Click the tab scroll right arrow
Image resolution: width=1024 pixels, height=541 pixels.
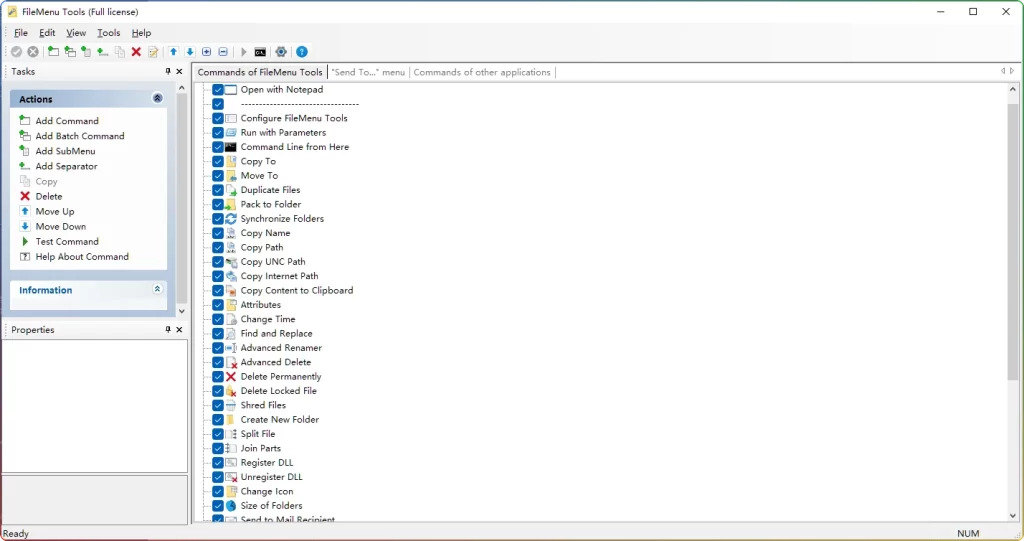tap(1012, 72)
